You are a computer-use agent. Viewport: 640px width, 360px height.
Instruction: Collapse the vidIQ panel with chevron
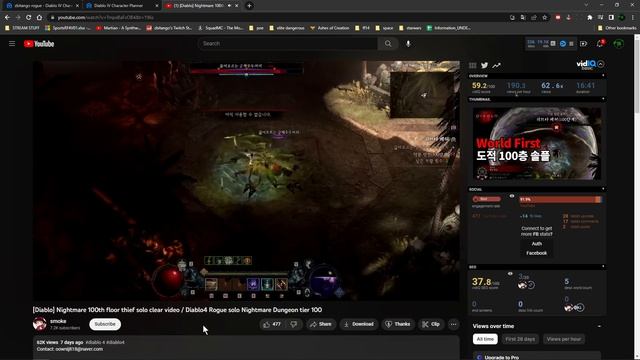click(x=601, y=64)
